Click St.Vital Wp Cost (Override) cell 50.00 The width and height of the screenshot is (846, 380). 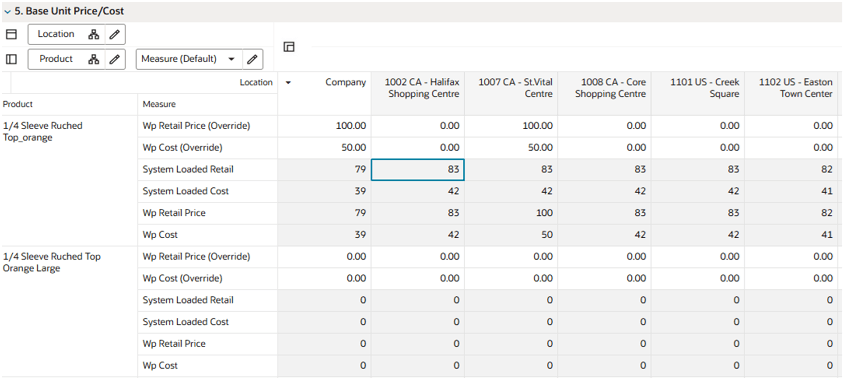tap(511, 148)
